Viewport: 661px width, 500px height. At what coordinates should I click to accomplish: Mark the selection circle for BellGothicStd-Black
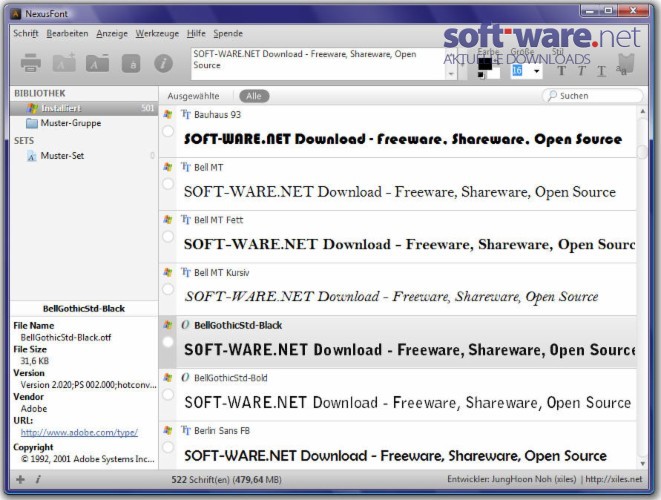point(168,342)
